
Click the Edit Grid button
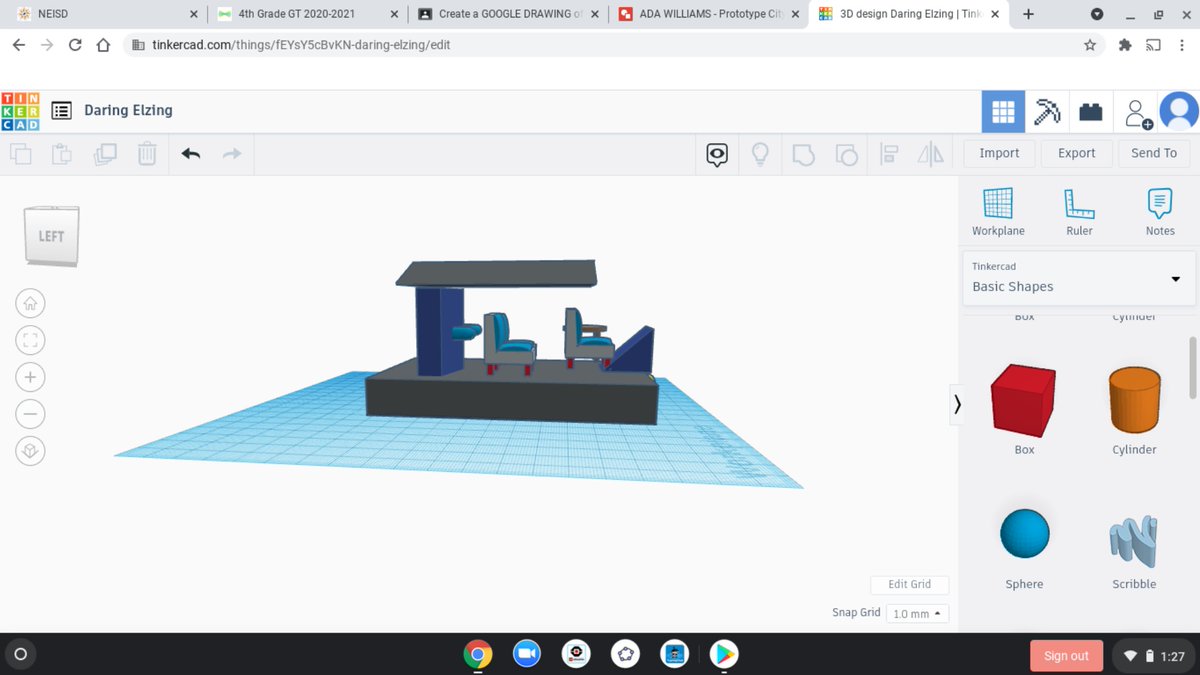[909, 584]
